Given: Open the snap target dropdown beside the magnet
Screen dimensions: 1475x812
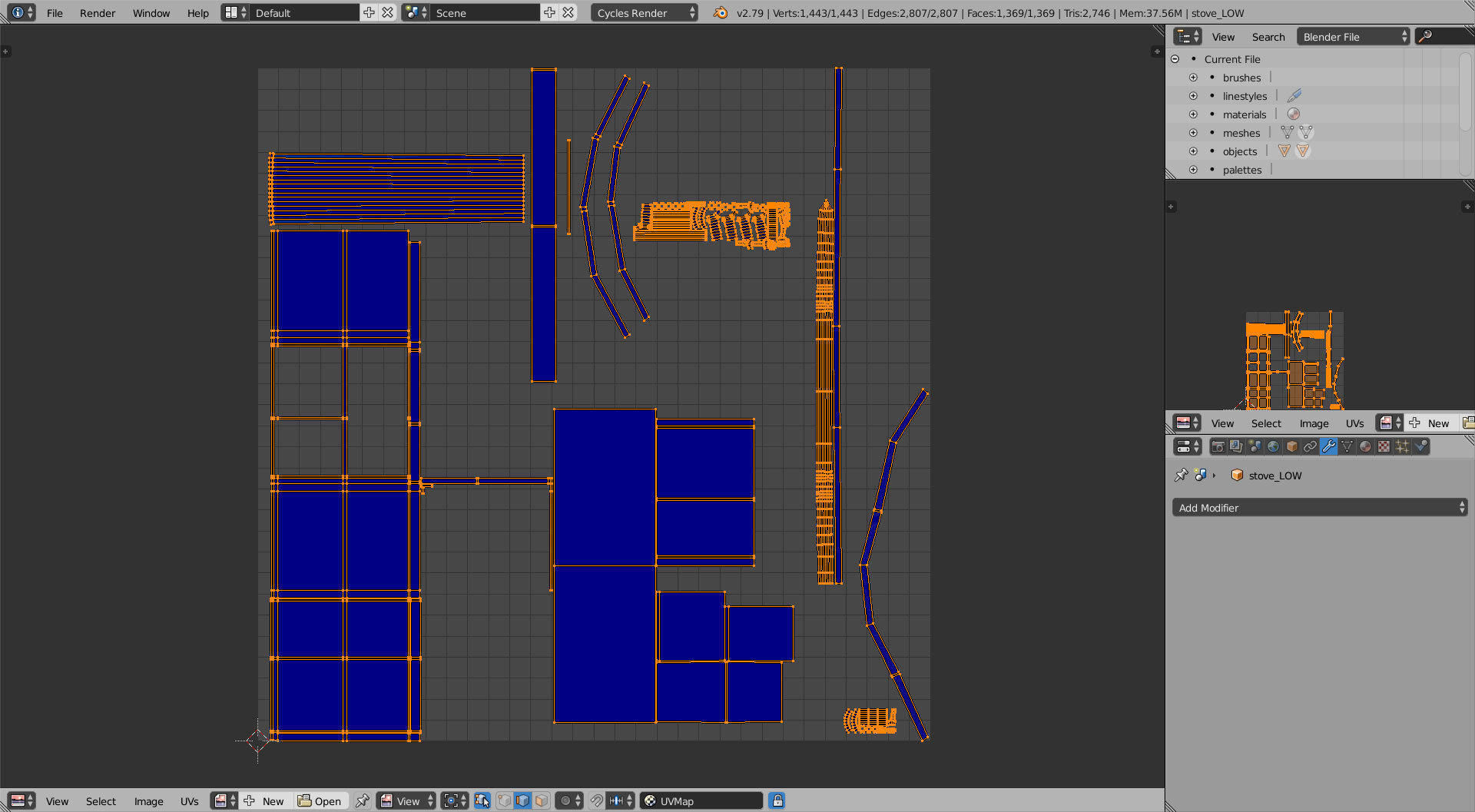Looking at the screenshot, I should [620, 801].
